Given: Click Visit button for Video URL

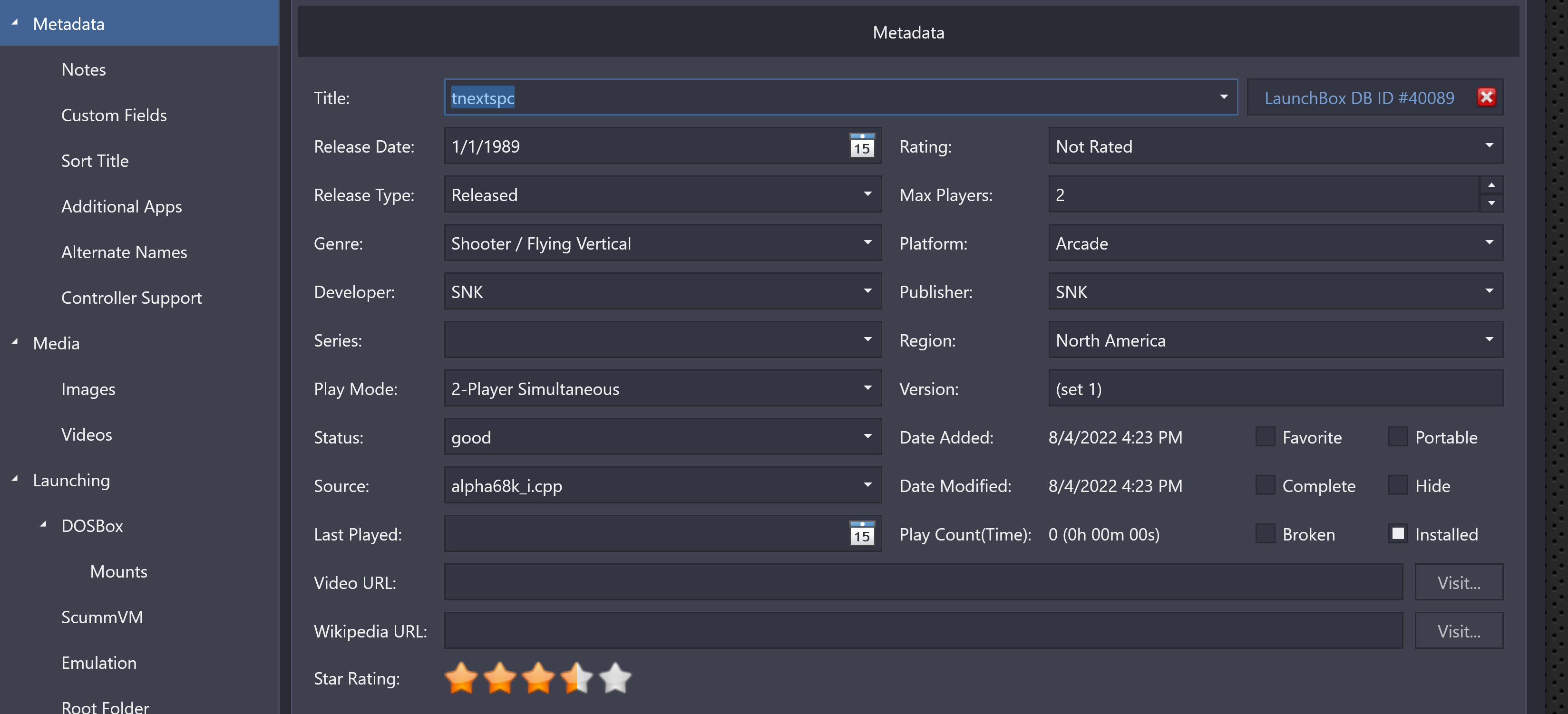Looking at the screenshot, I should pyautogui.click(x=1458, y=582).
